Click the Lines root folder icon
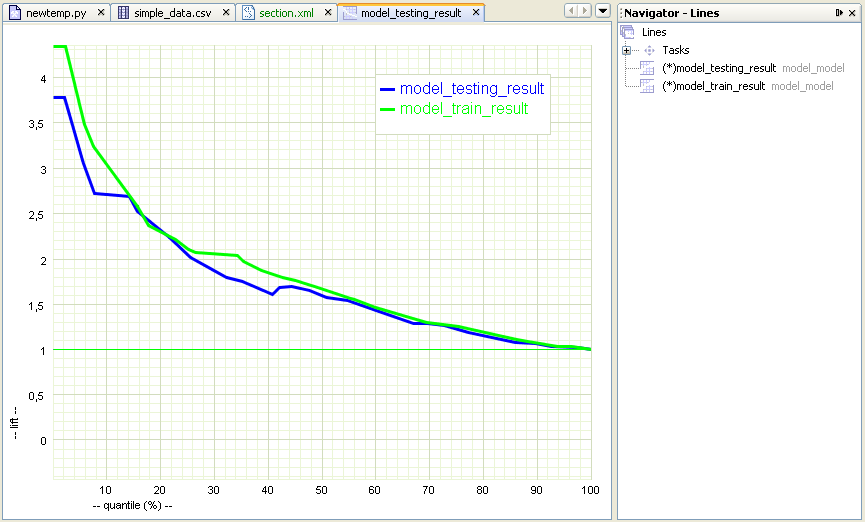Image resolution: width=865 pixels, height=522 pixels. point(627,32)
